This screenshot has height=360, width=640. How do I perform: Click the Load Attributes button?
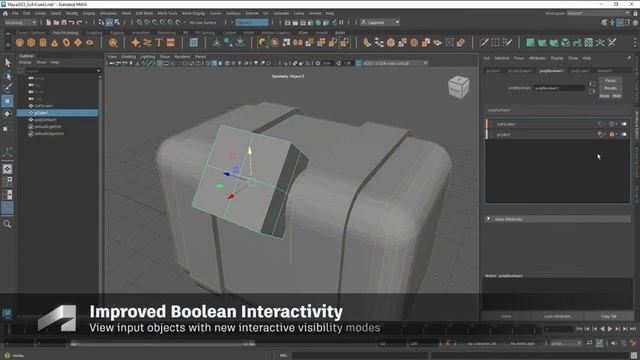point(557,316)
